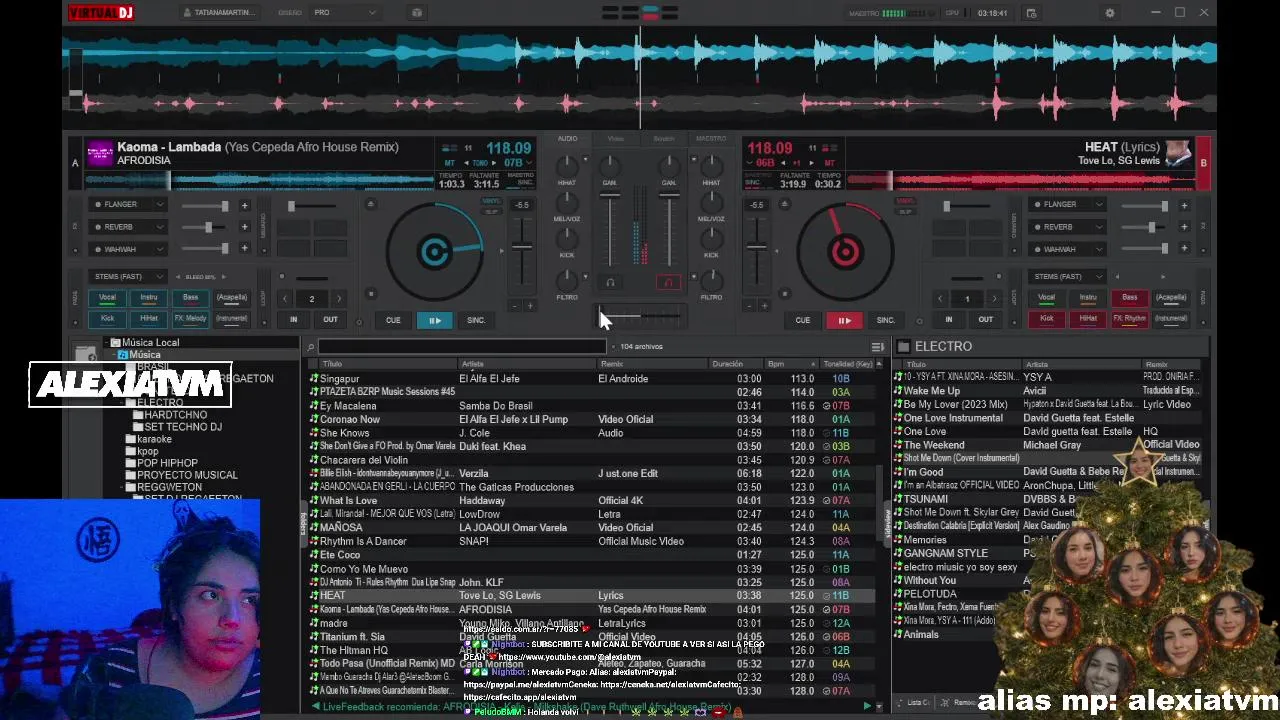Click the deck A headphone cue icon

(x=610, y=282)
